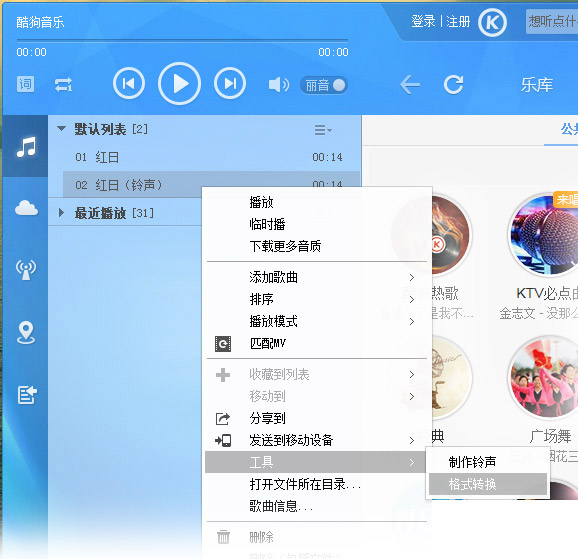Collapse the 默认列表 playlist
The width and height of the screenshot is (578, 559).
[61, 129]
